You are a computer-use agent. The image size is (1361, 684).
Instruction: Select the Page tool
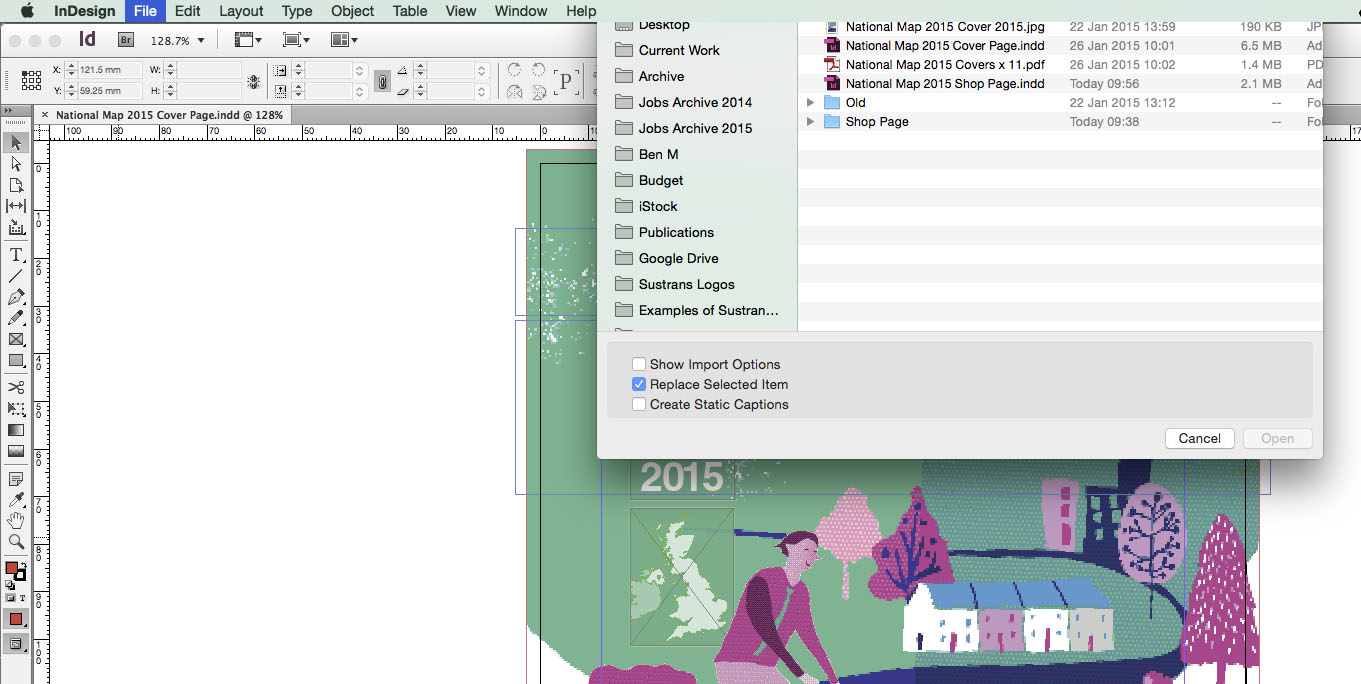tap(16, 185)
